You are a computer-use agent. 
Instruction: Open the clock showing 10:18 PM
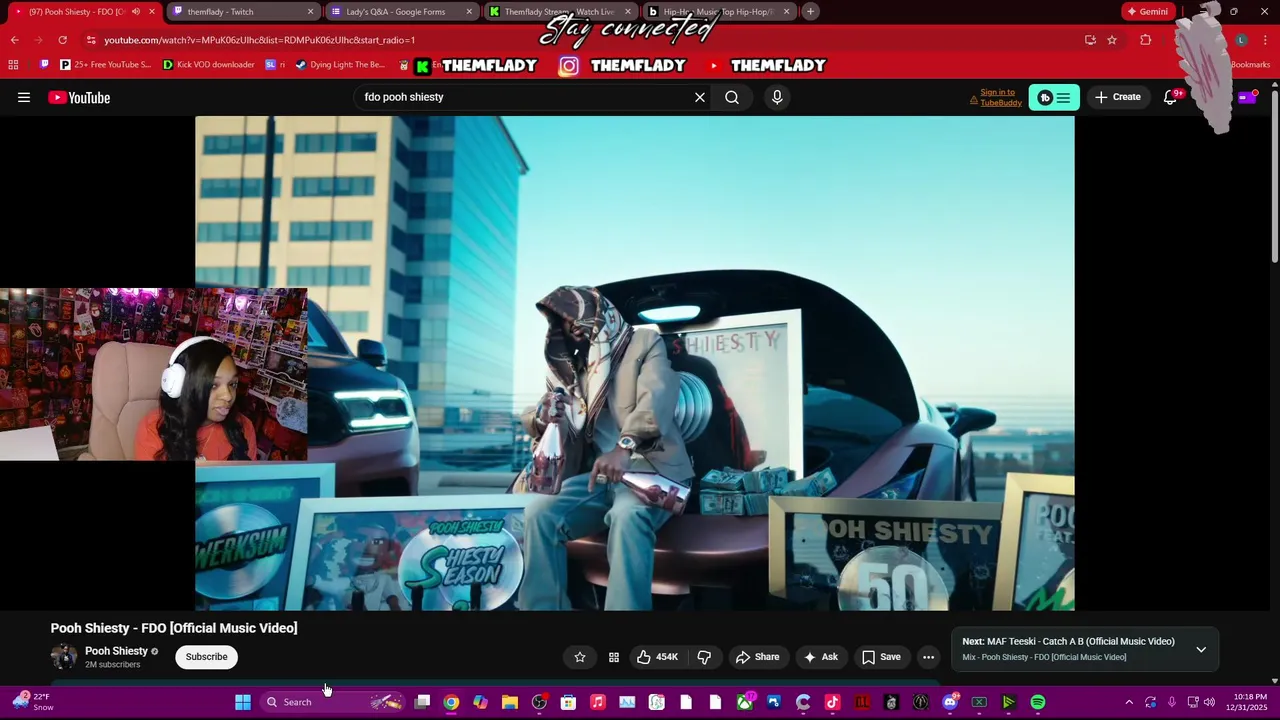pyautogui.click(x=1250, y=702)
